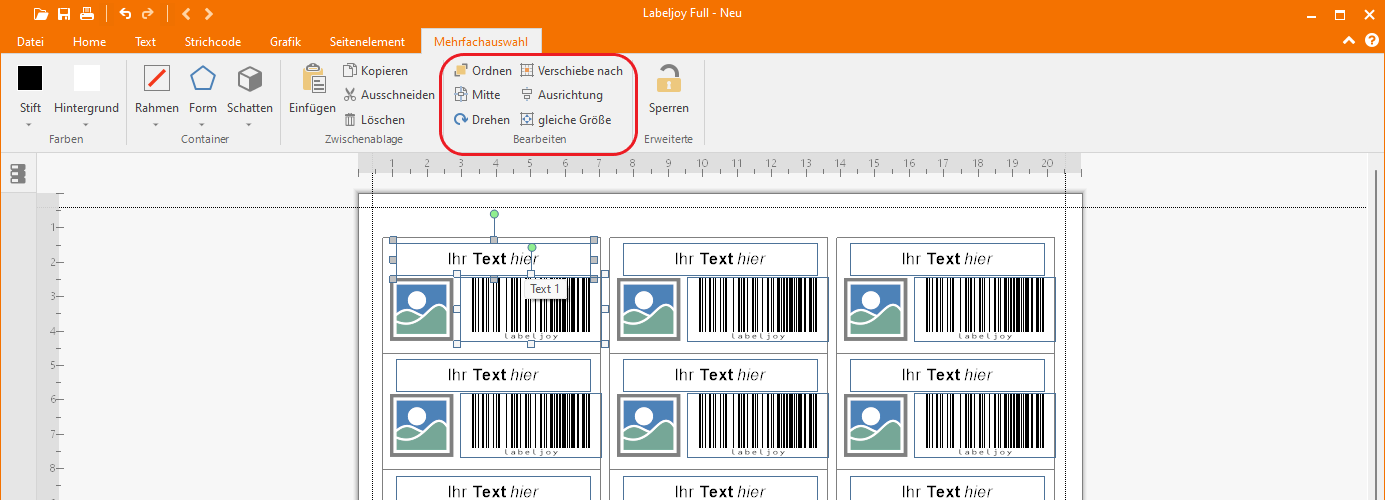Click the Ausrichtung alignment button
Screen dimensions: 1385x500
(x=561, y=95)
